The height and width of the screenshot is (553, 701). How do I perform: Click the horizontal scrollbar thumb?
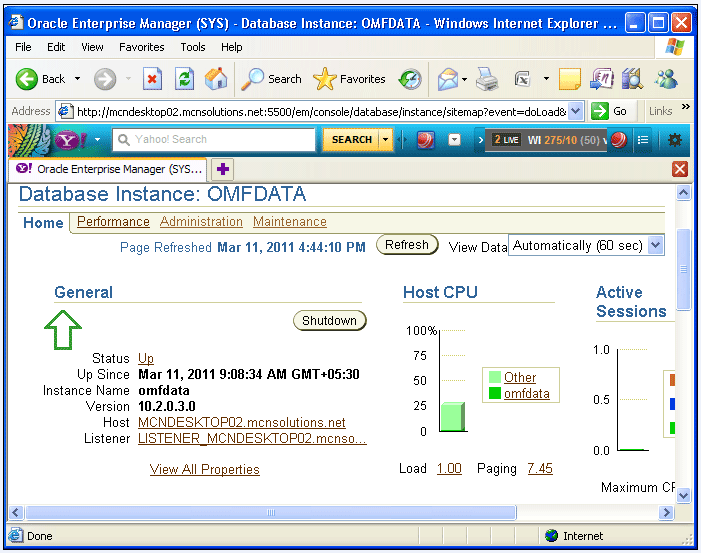(x=271, y=512)
